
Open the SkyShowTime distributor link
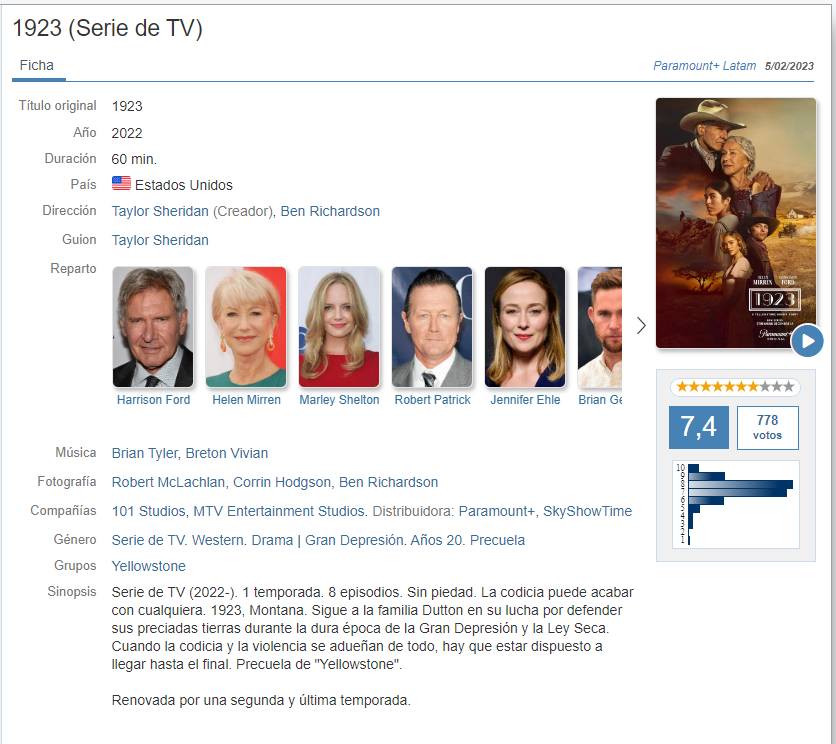coord(587,511)
